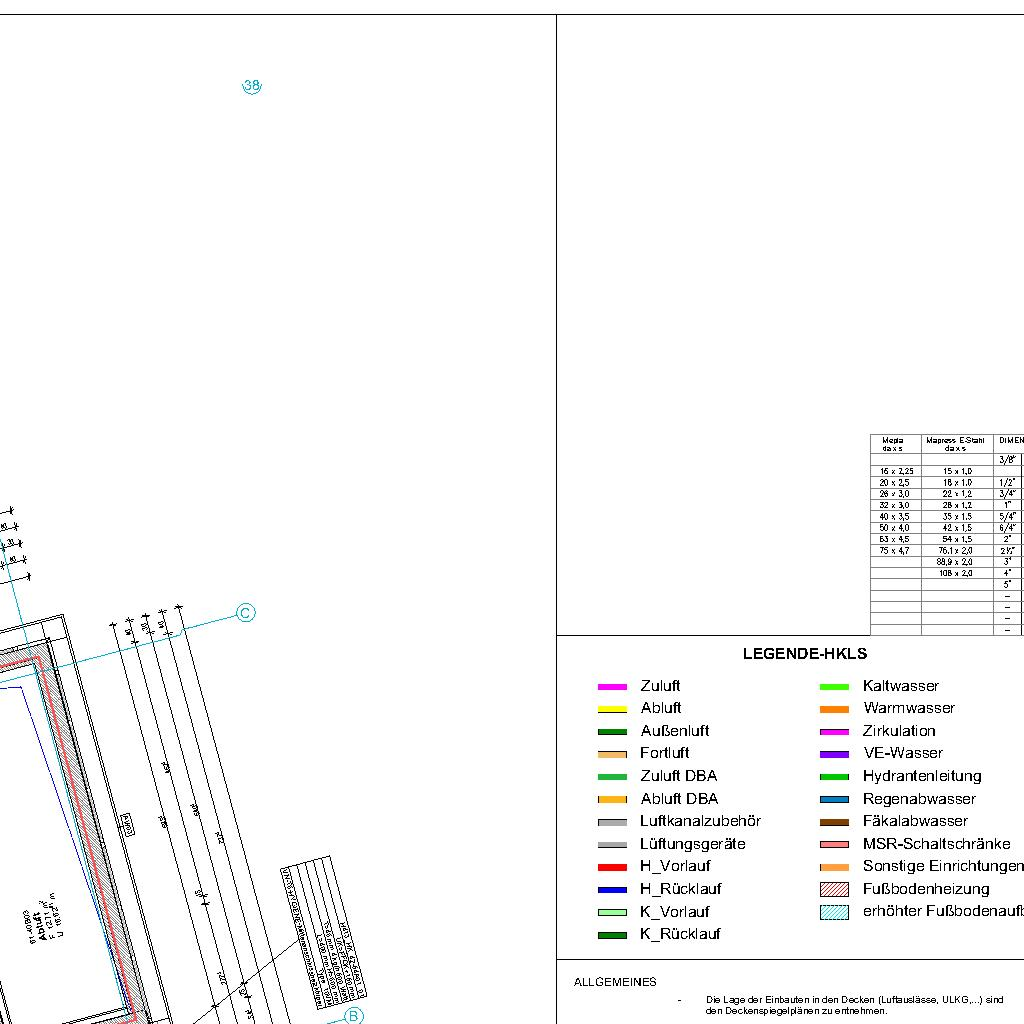The width and height of the screenshot is (1024, 1024).
Task: Select table cell '75 x 4,7'
Action: tap(894, 551)
